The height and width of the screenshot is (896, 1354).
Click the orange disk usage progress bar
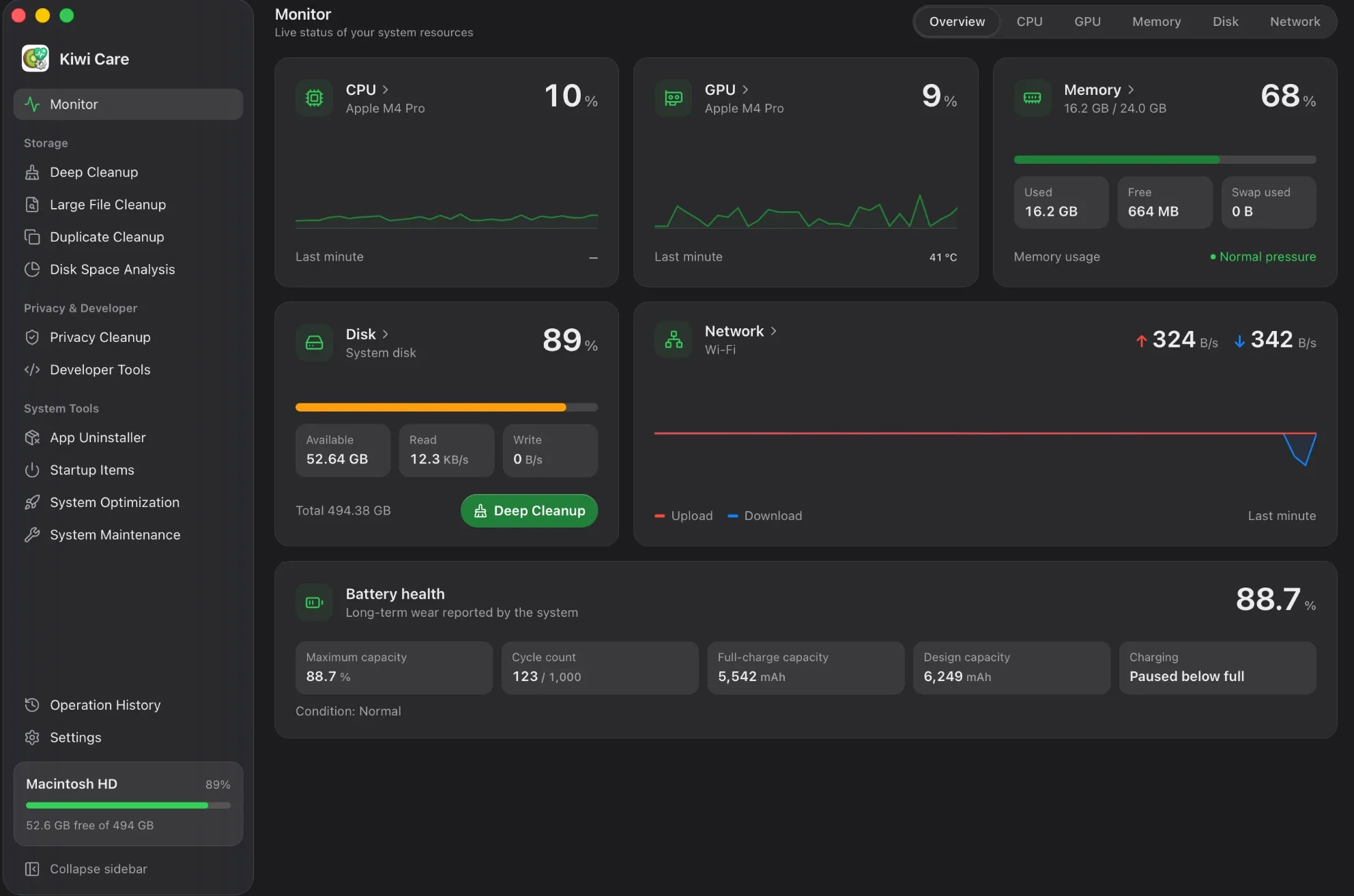446,407
